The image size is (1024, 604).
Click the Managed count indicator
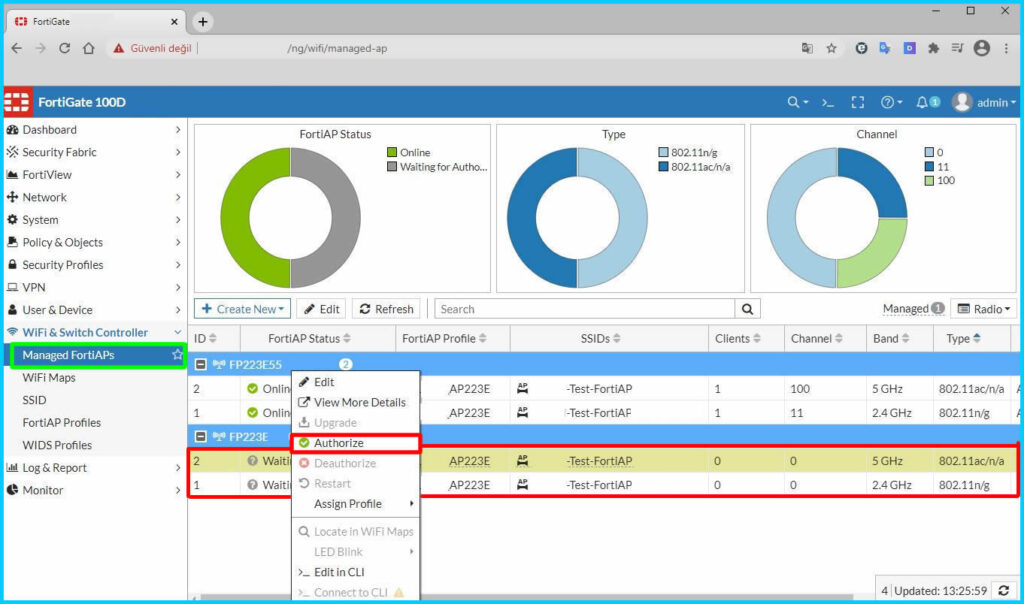tap(913, 309)
